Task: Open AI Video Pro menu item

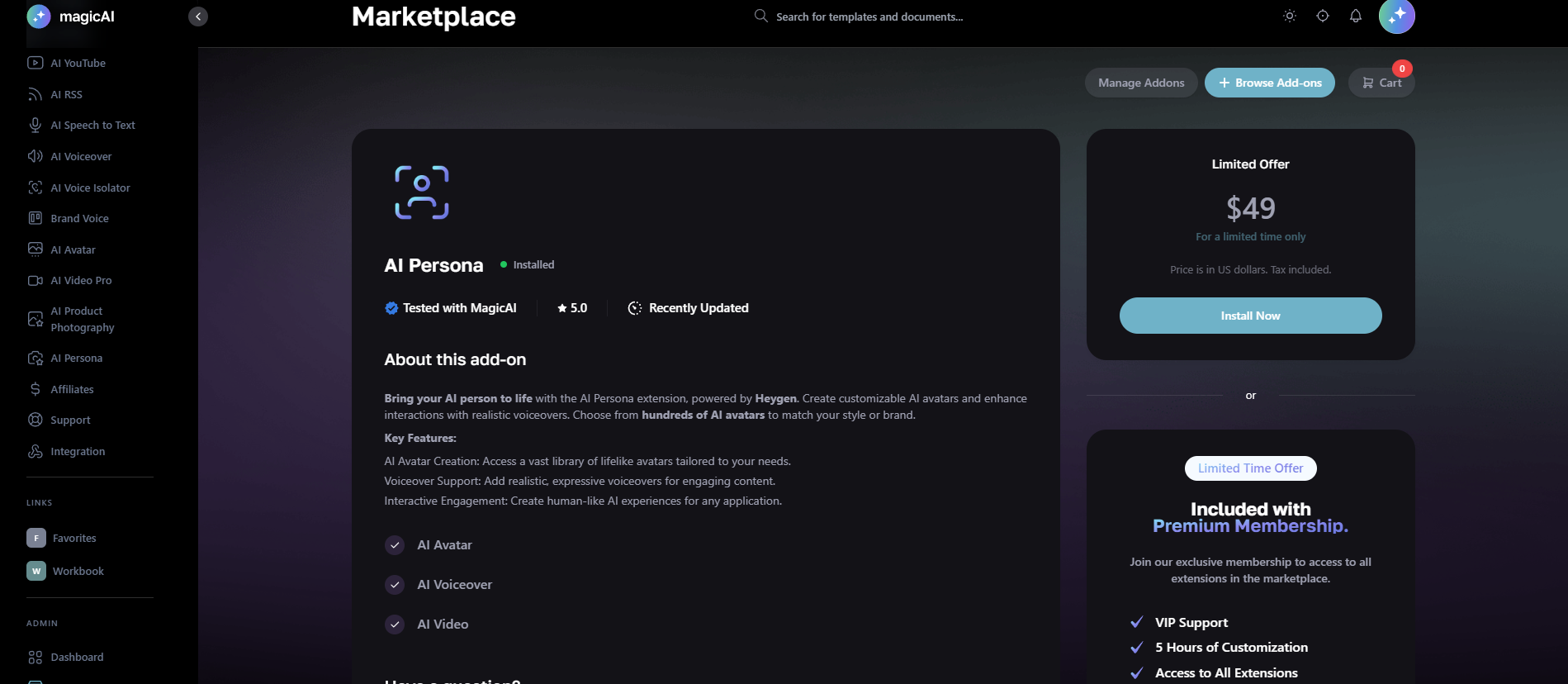Action: tap(81, 281)
